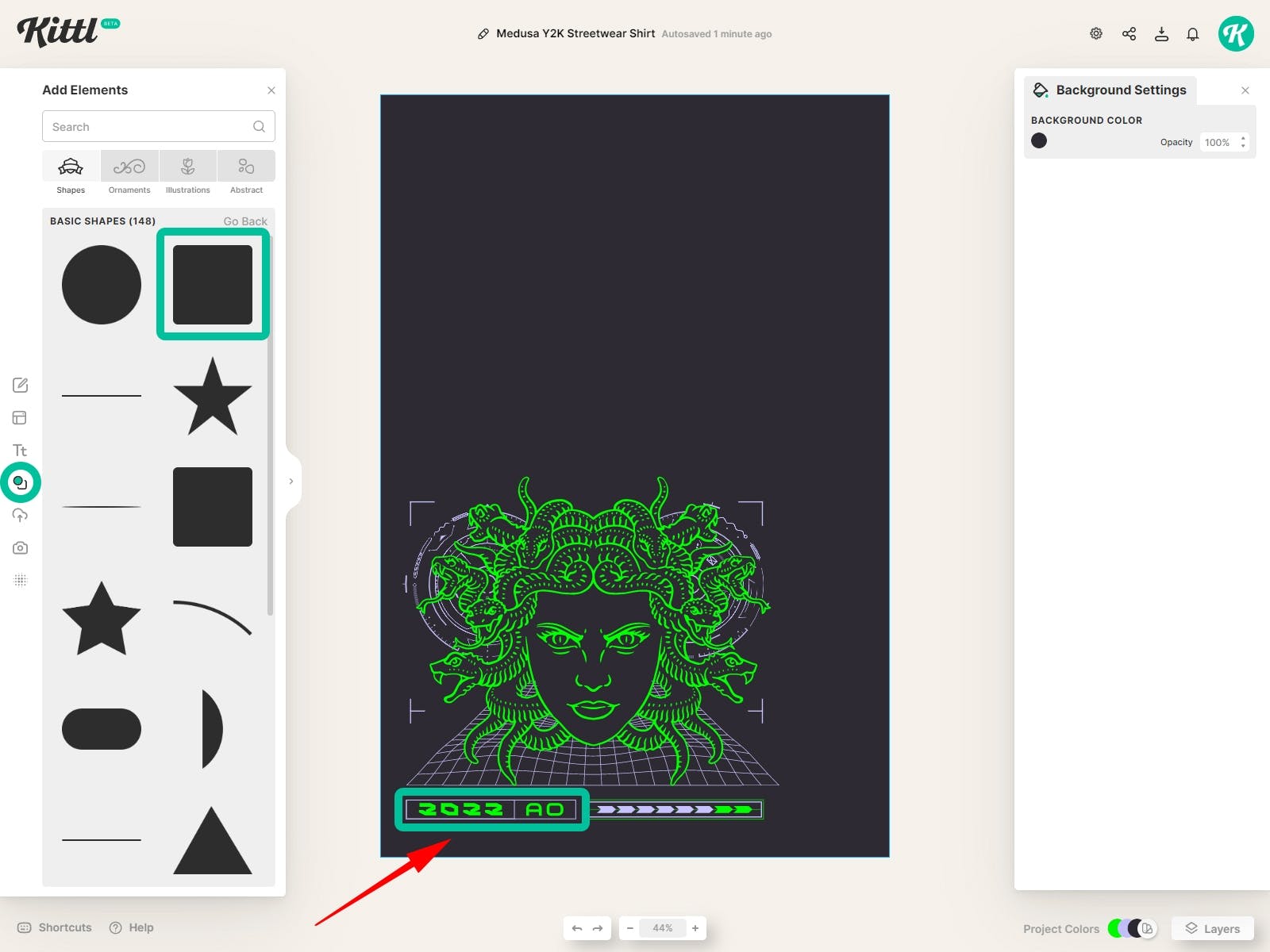The height and width of the screenshot is (952, 1270).
Task: Click the Medusa Y2K Streetwear Shirt title
Action: coord(575,33)
